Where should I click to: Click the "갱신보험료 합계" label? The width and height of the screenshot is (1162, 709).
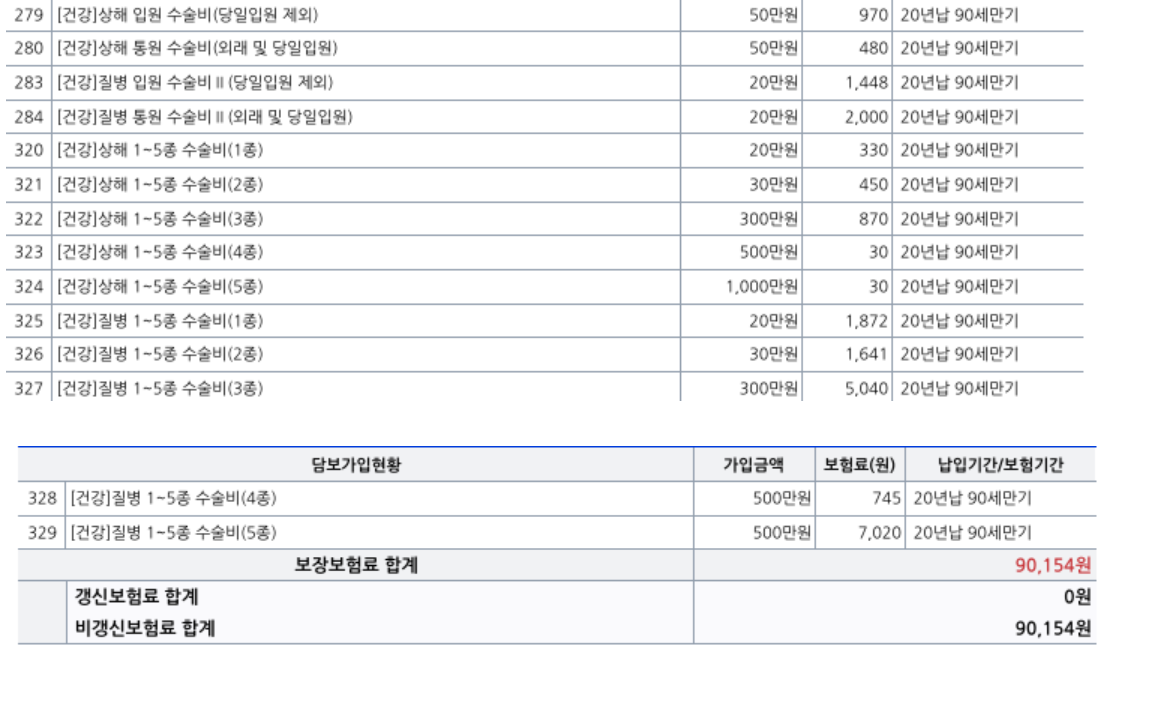coord(137,596)
